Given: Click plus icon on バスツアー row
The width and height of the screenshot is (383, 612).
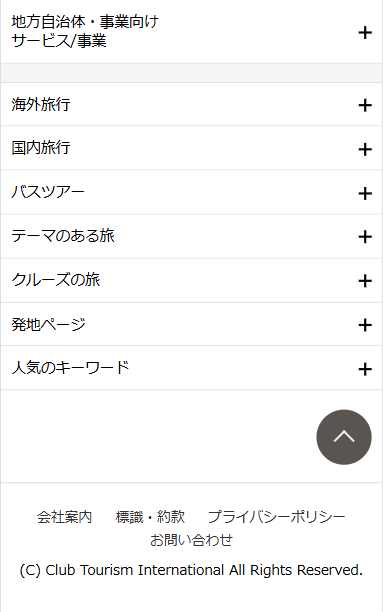Looking at the screenshot, I should 365,194.
